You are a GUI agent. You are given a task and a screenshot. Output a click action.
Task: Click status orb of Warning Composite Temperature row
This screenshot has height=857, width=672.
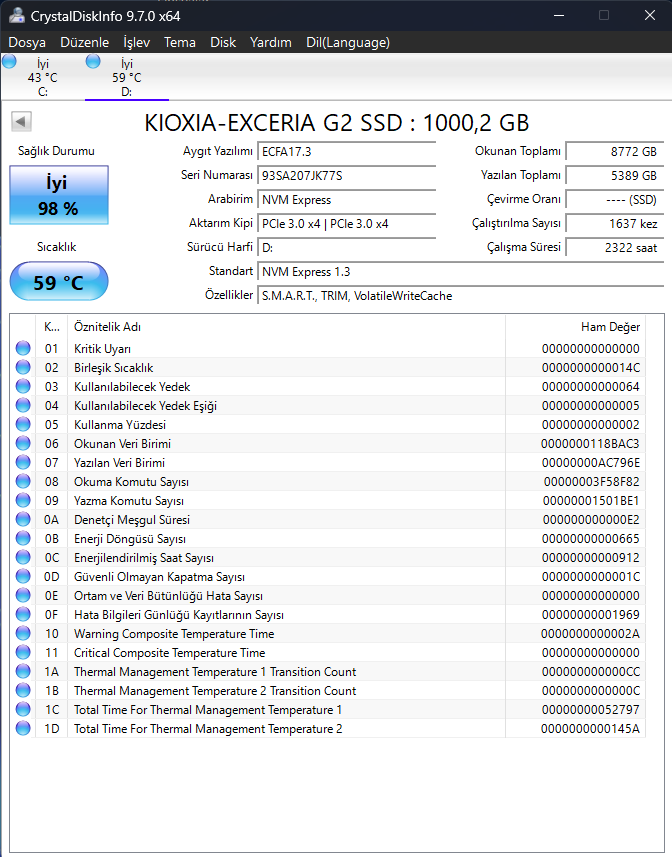click(23, 633)
